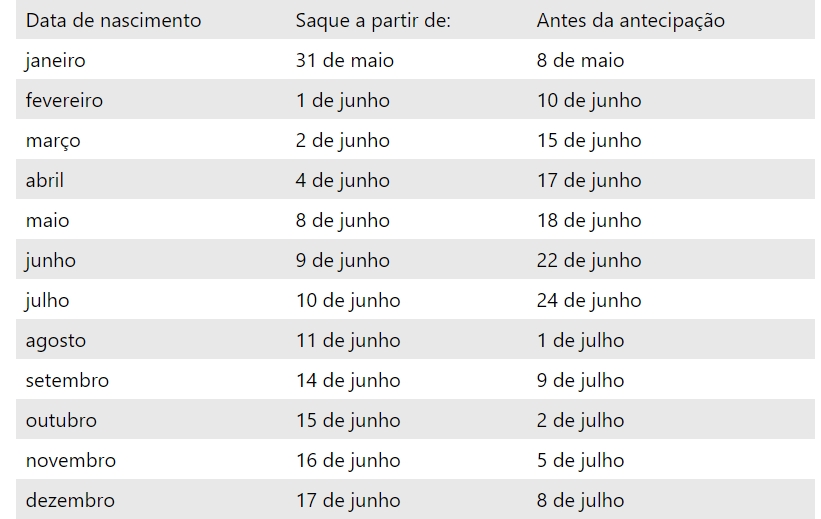Click the "agosto" row label

pos(56,340)
